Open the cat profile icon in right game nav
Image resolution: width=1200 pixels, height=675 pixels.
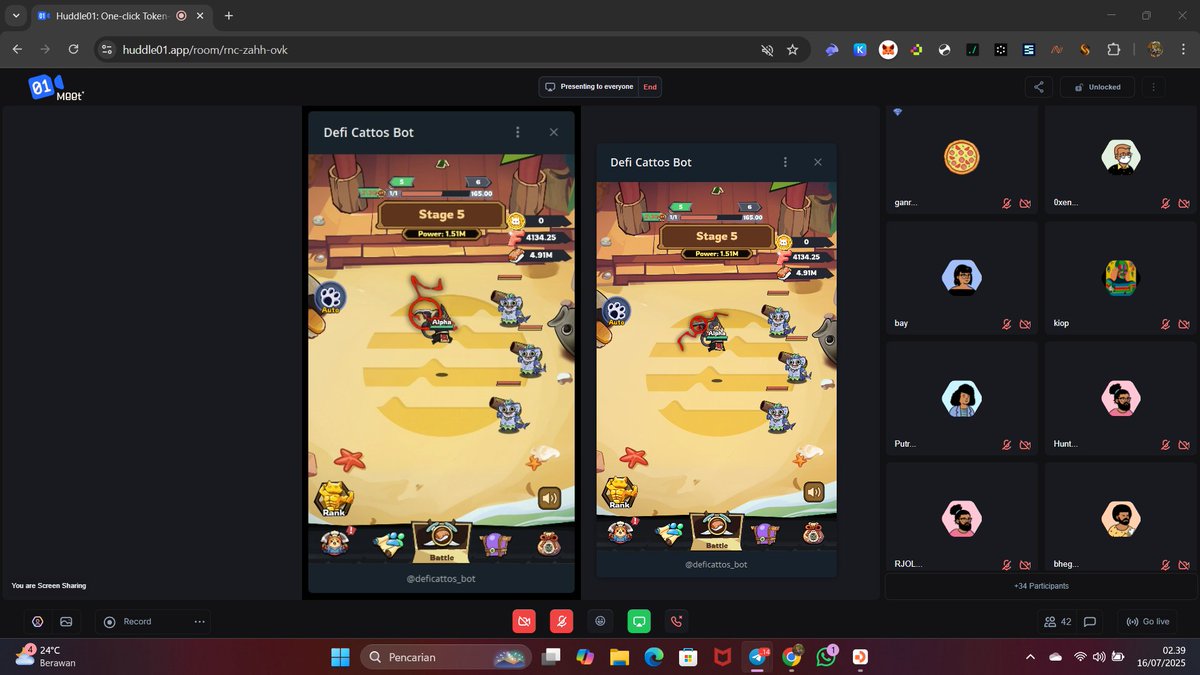click(620, 533)
